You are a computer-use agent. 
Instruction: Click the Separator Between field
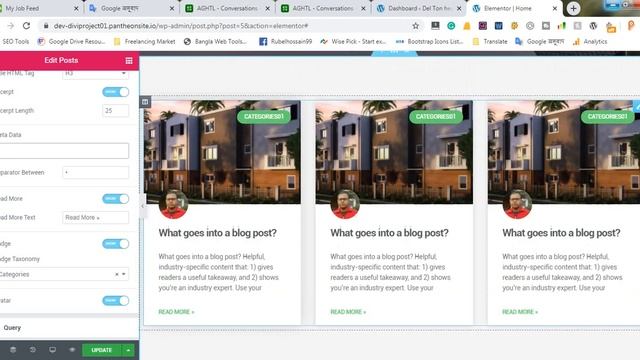[96, 172]
